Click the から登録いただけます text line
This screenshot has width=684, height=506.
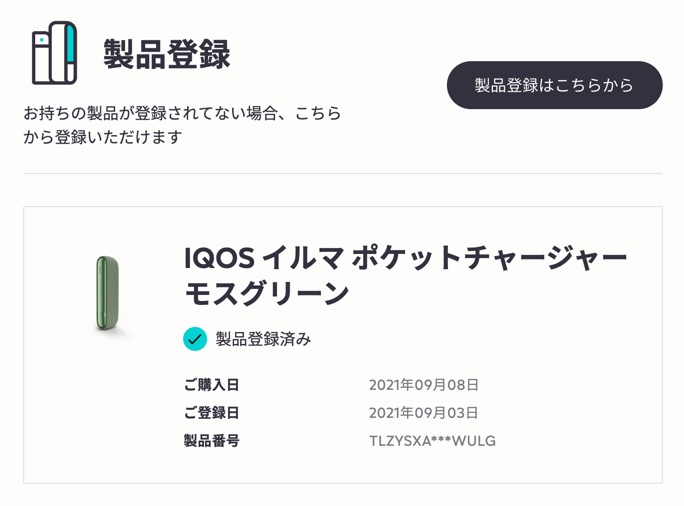(103, 137)
